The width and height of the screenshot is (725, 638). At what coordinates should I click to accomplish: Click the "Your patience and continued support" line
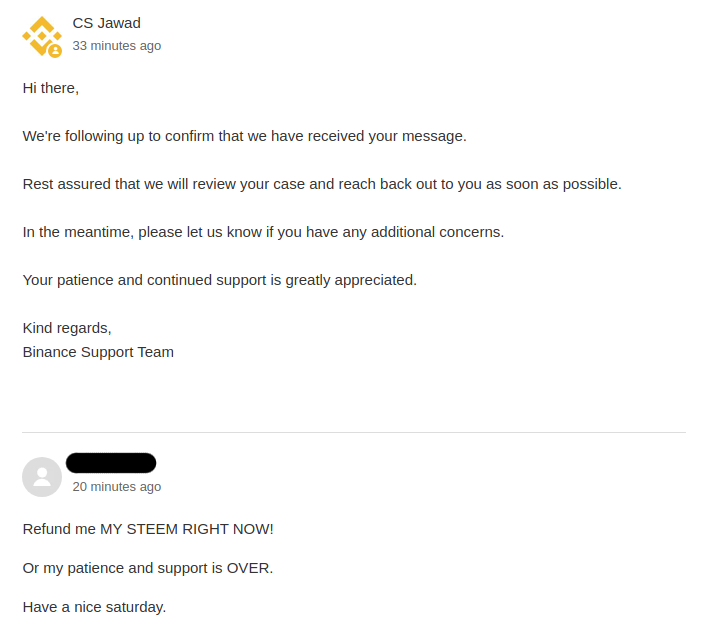click(x=219, y=280)
